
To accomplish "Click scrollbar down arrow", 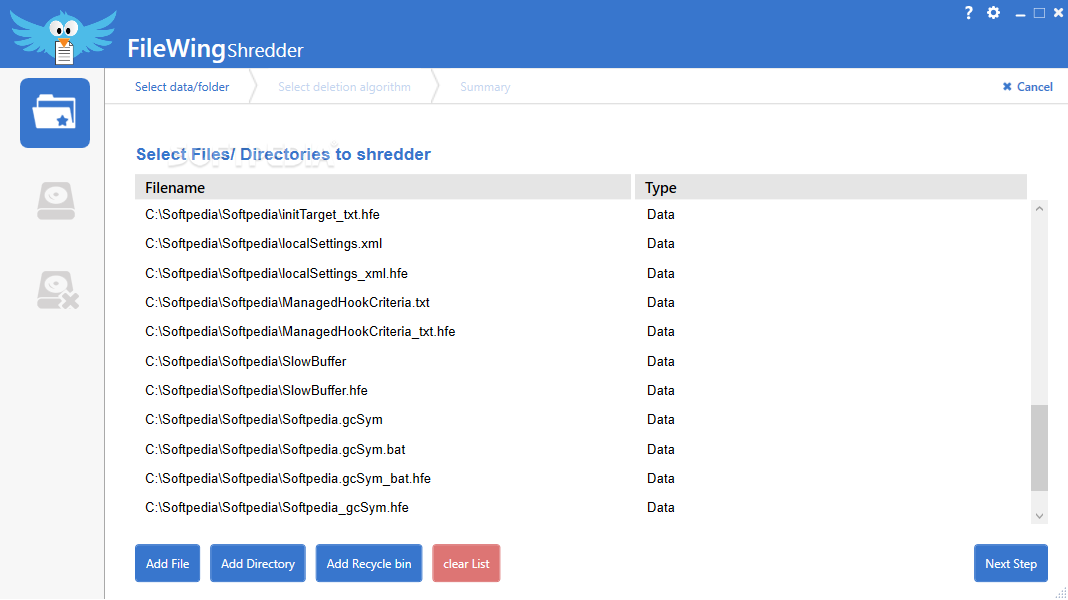I will pyautogui.click(x=1039, y=516).
